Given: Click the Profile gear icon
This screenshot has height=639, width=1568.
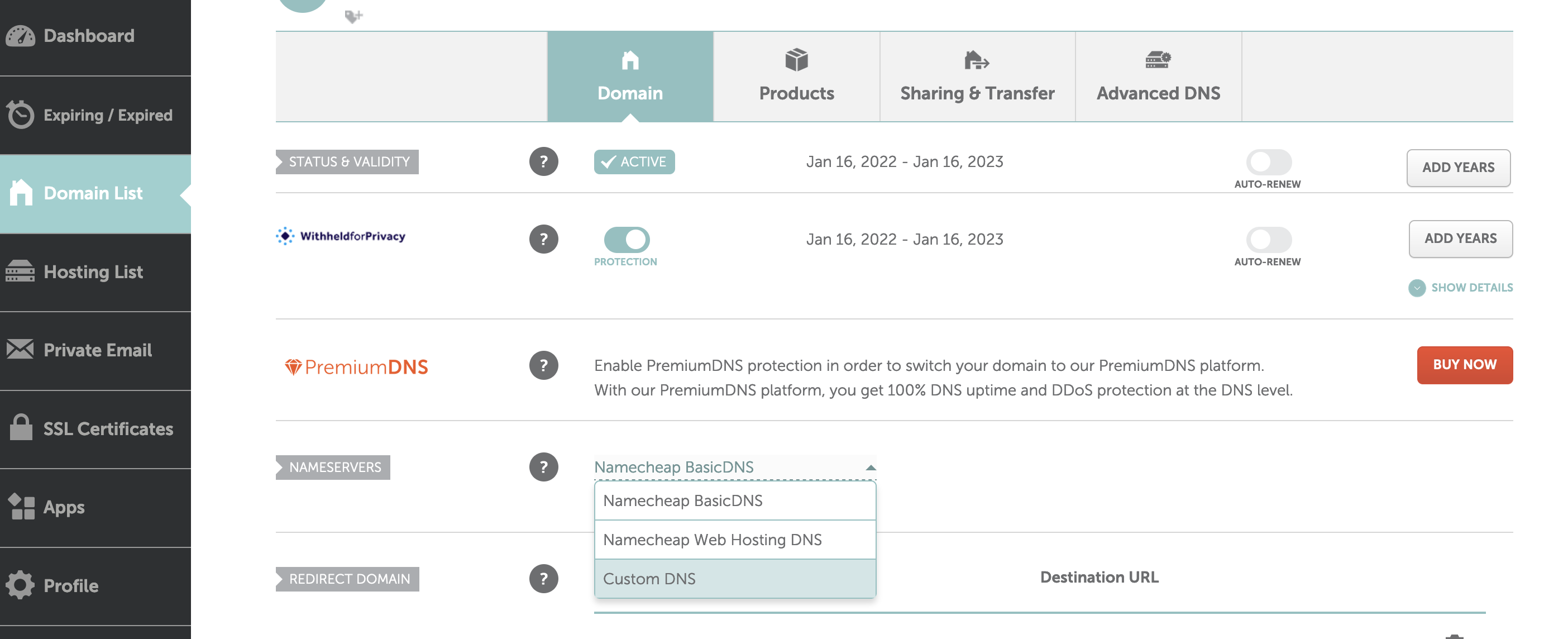Looking at the screenshot, I should coord(21,585).
